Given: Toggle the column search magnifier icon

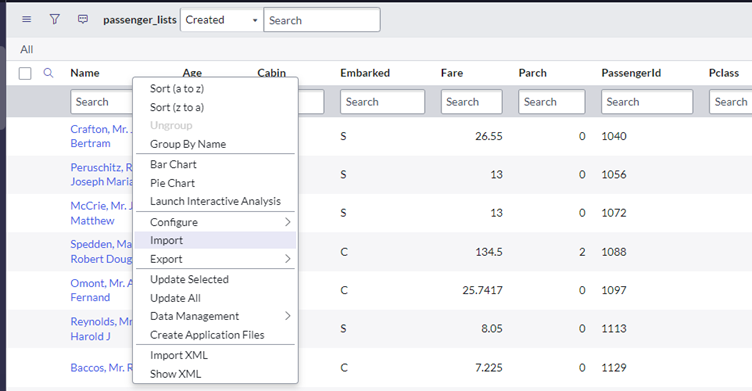Looking at the screenshot, I should click(48, 73).
